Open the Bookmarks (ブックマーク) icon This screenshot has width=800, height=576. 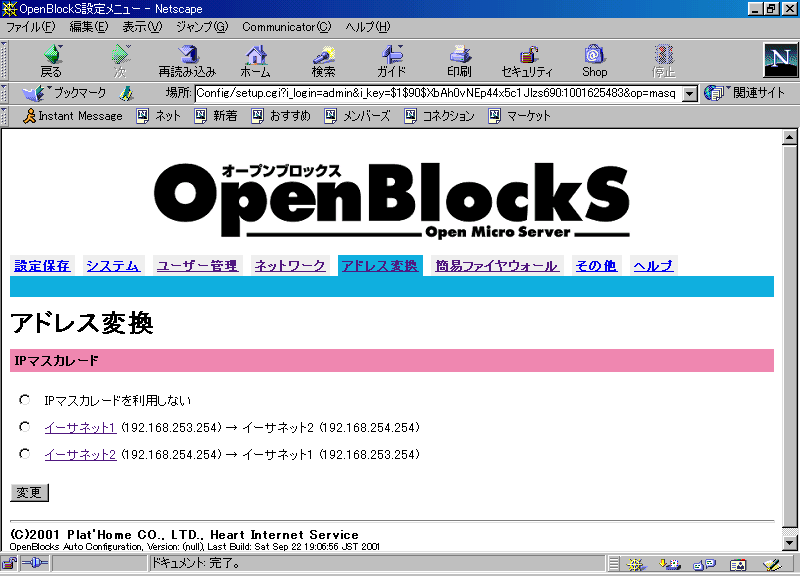pos(64,93)
